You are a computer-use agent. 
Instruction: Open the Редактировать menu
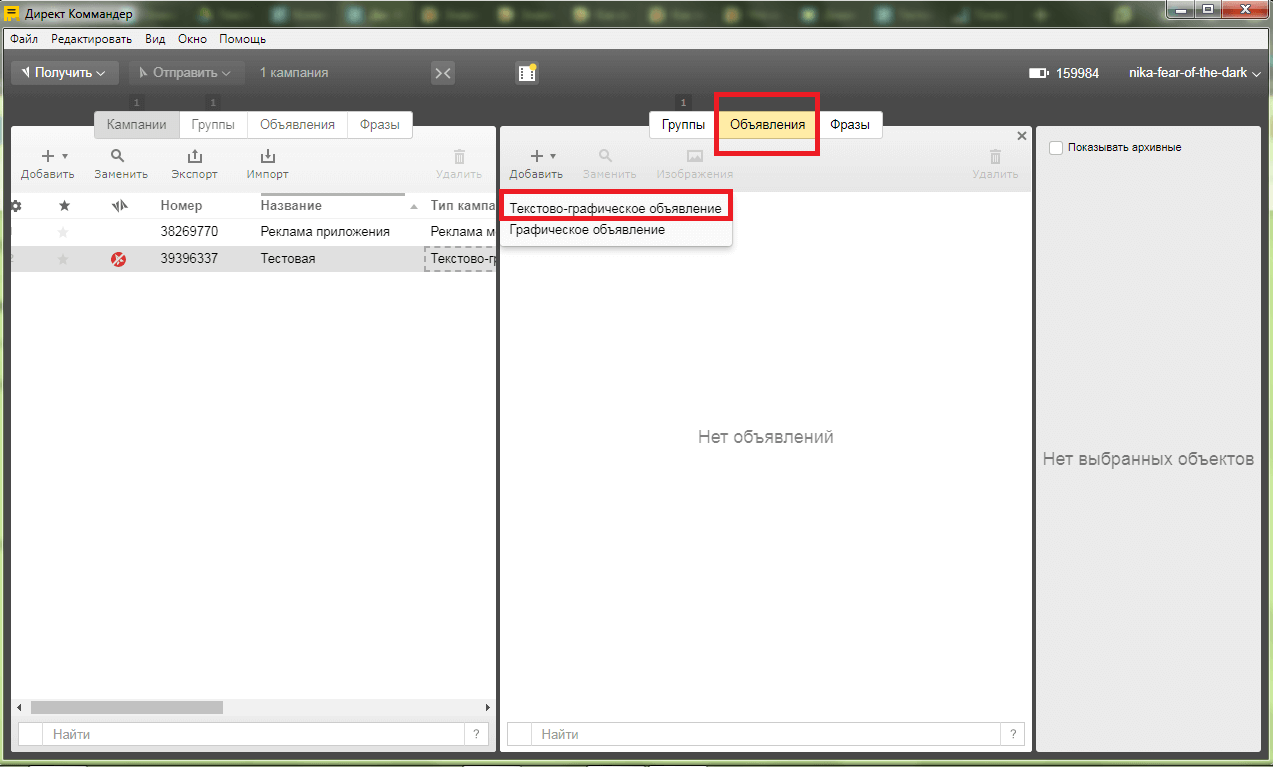tap(91, 39)
